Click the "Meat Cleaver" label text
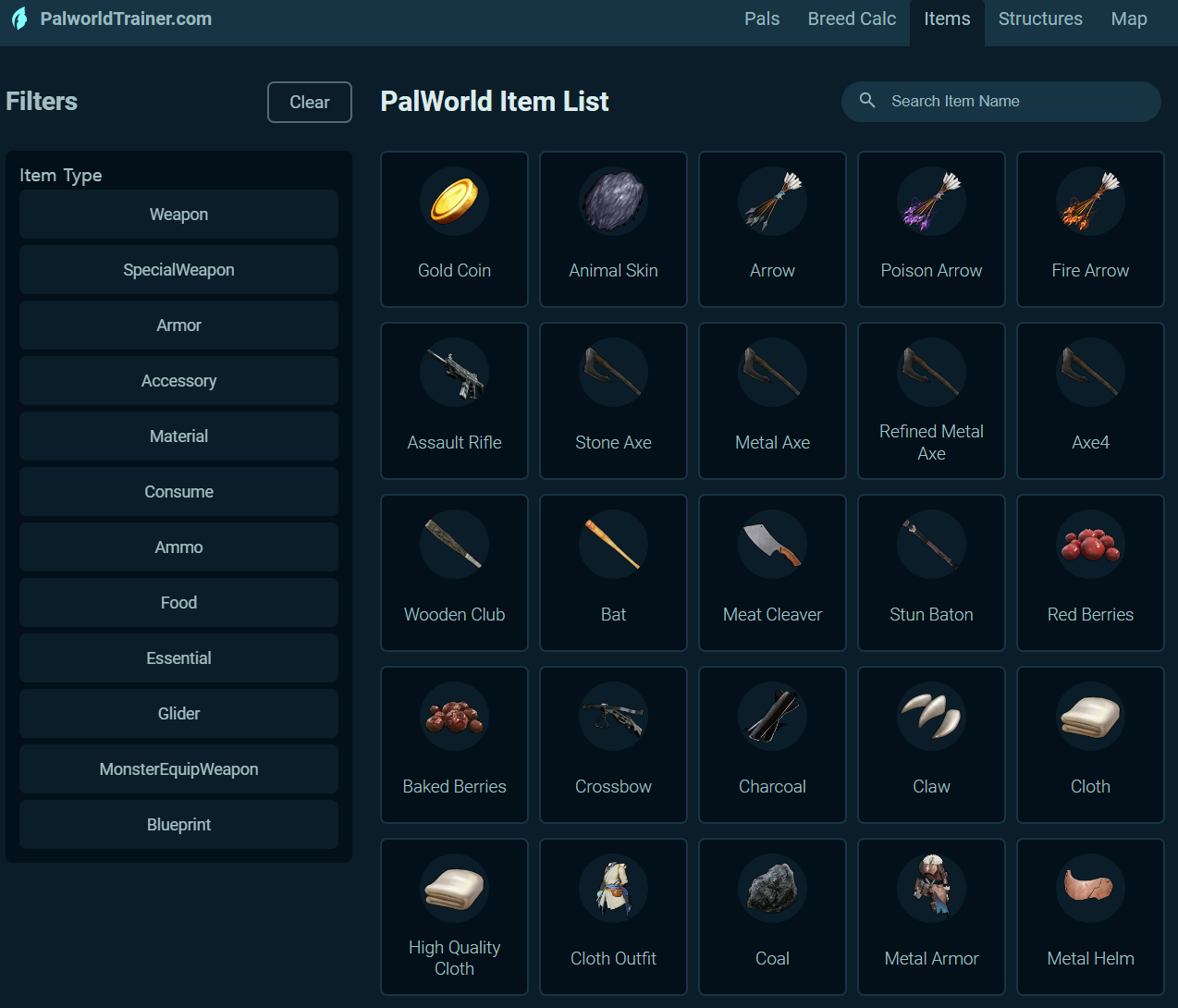The width and height of the screenshot is (1178, 1008). point(772,615)
